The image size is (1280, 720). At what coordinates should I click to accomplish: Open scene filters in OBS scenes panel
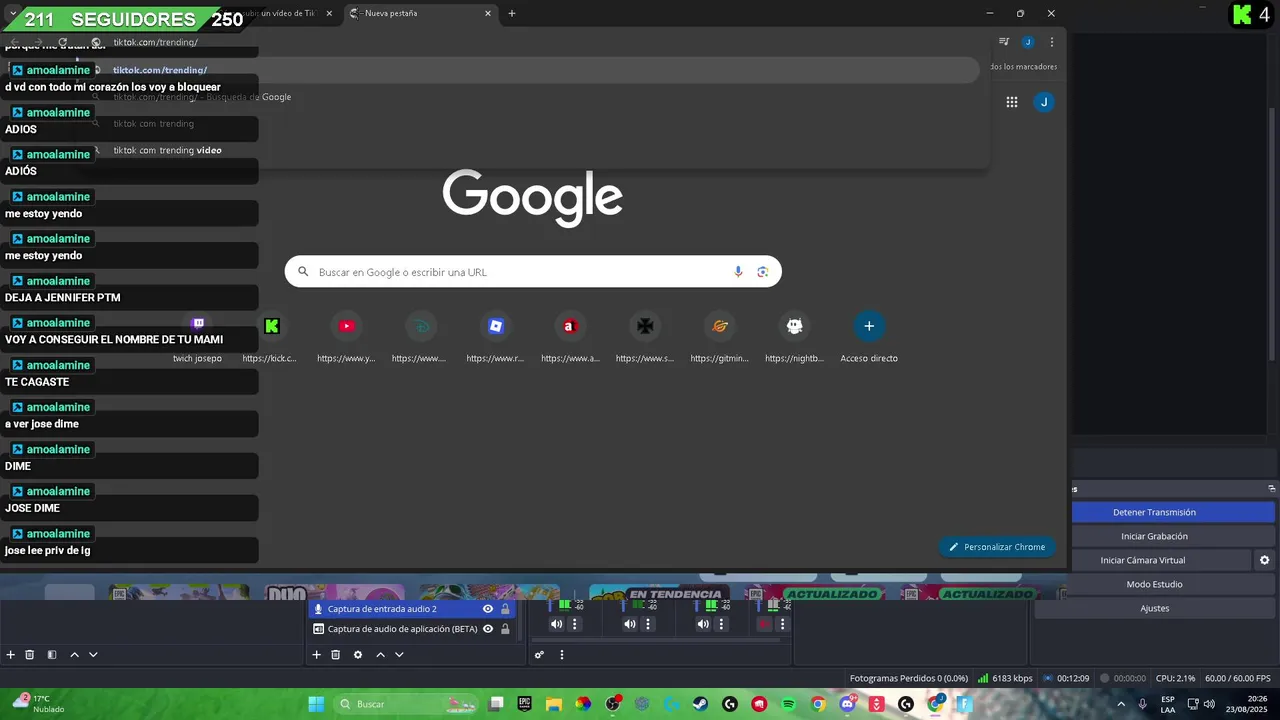click(x=52, y=655)
